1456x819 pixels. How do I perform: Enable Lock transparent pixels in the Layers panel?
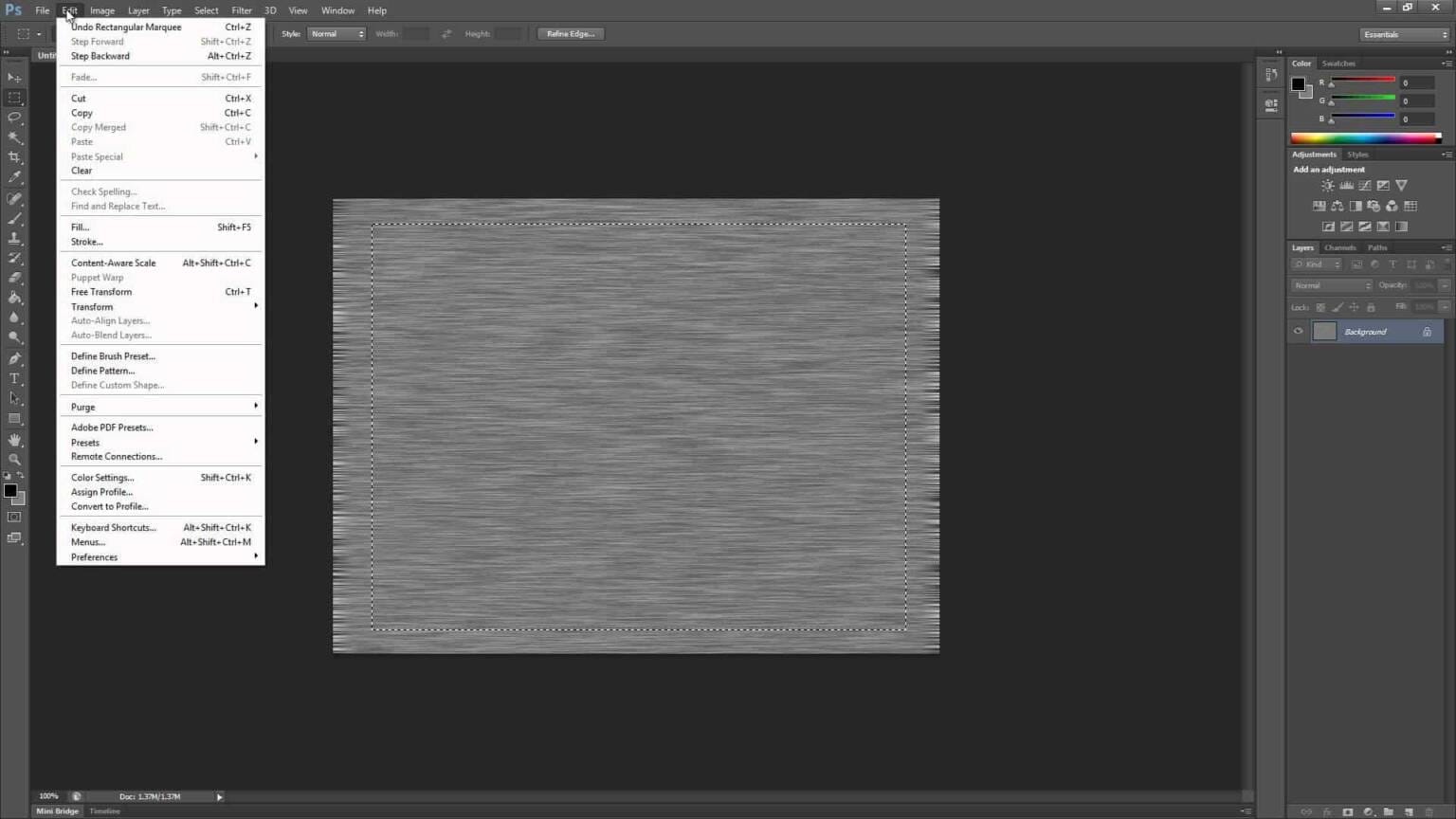[x=1320, y=307]
